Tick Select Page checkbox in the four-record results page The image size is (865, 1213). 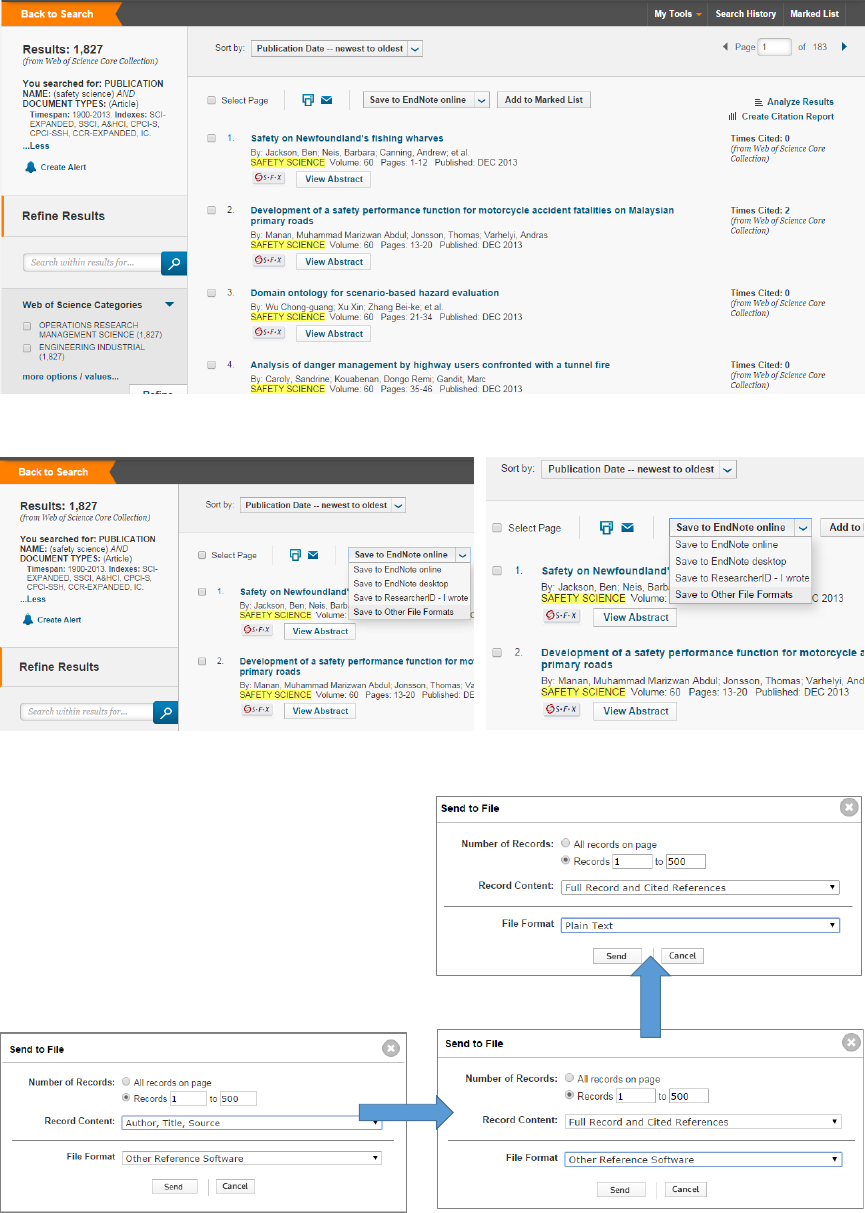coord(211,100)
